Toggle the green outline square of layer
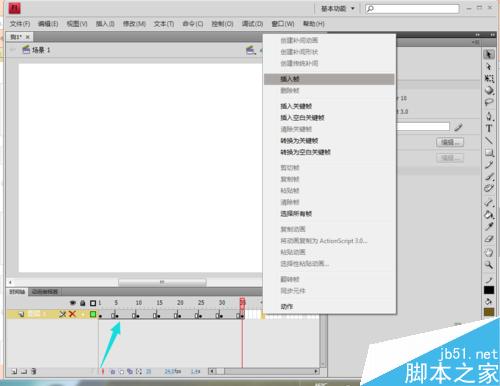 click(x=93, y=314)
